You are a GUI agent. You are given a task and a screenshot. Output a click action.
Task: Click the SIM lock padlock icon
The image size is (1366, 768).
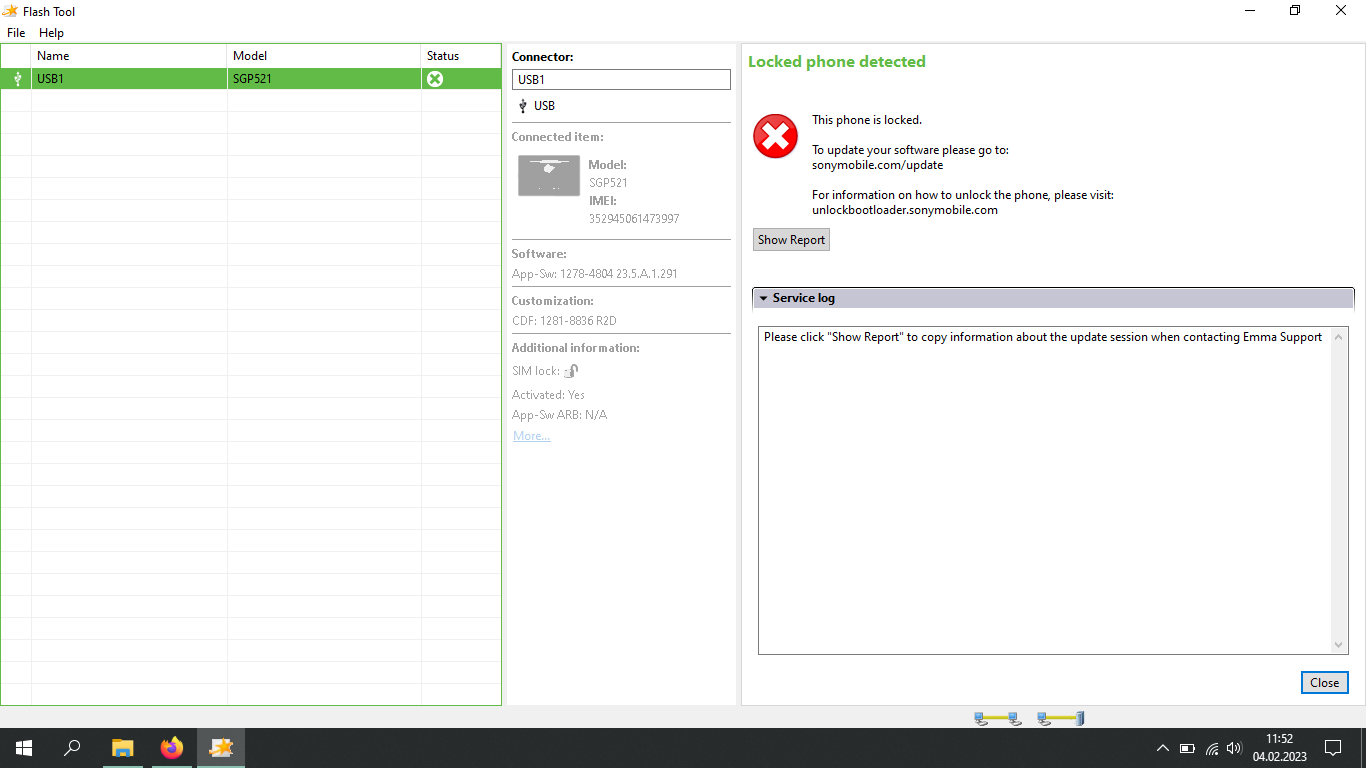click(571, 371)
